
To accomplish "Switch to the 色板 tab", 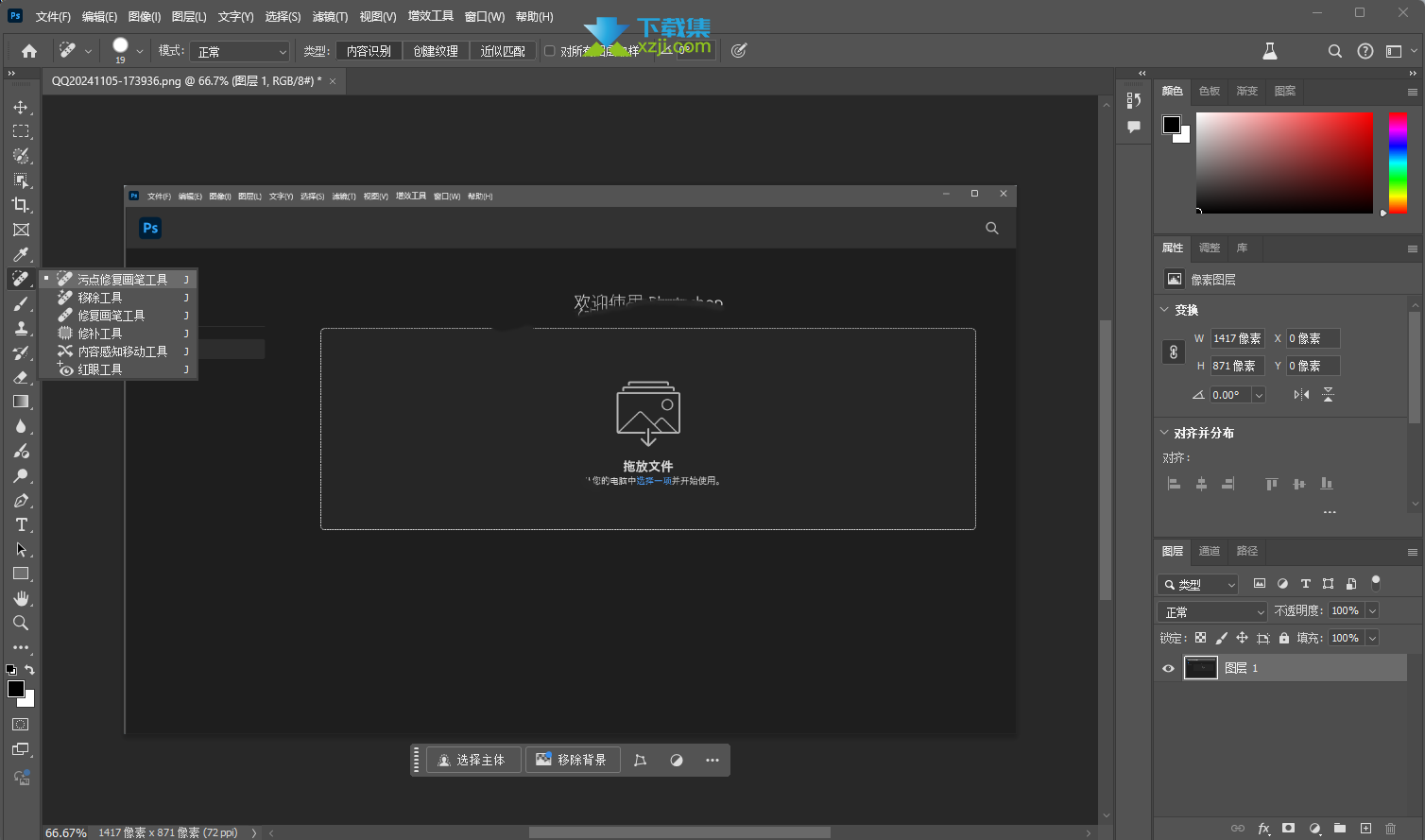I will pyautogui.click(x=1210, y=91).
